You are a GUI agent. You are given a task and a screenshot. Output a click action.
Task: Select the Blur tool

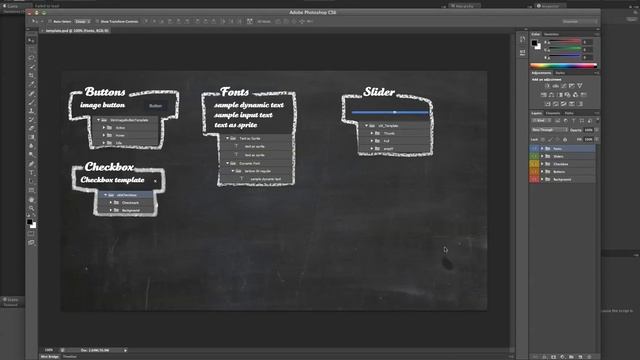31,146
